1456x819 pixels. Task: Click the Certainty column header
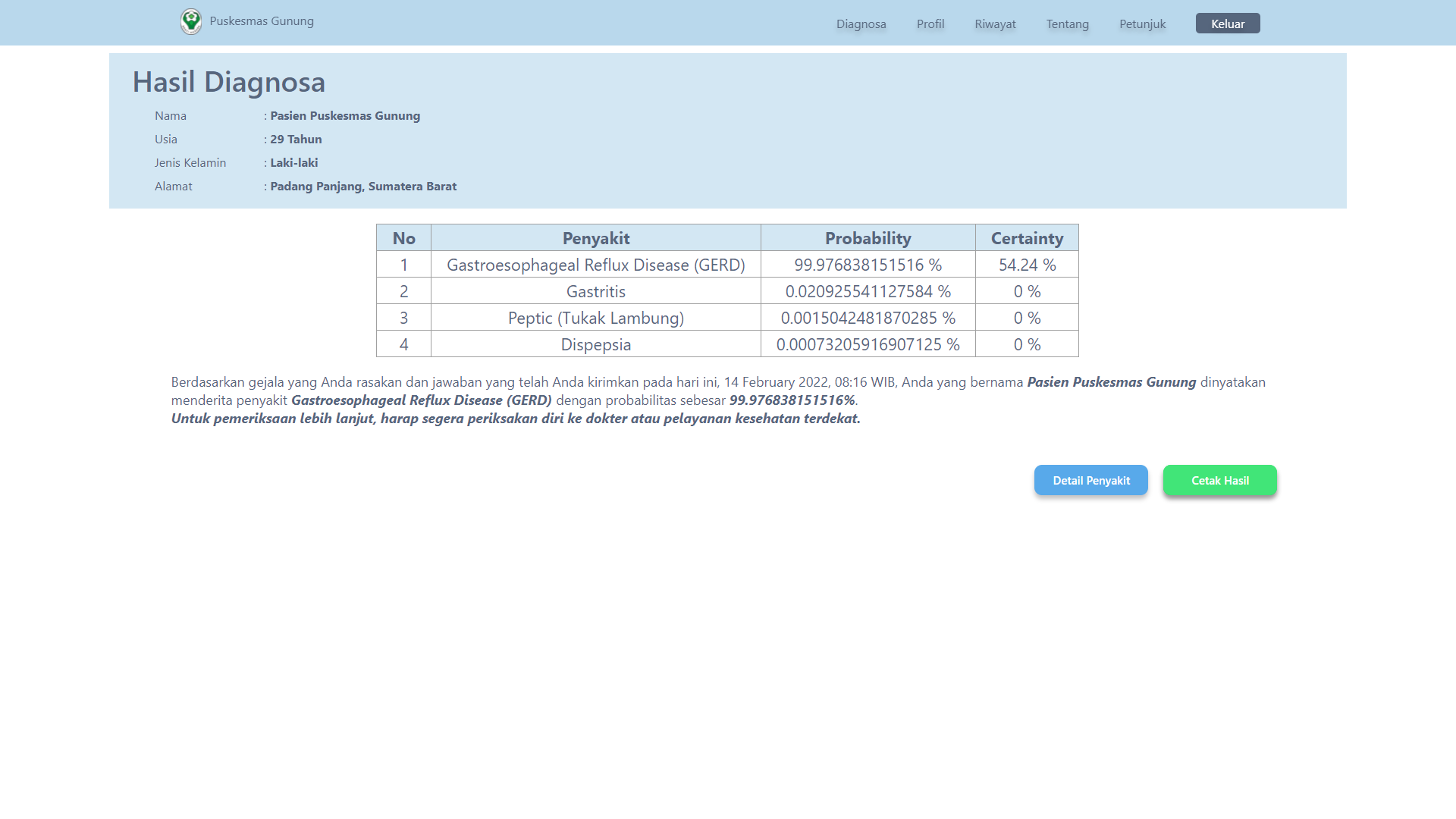pyautogui.click(x=1027, y=238)
